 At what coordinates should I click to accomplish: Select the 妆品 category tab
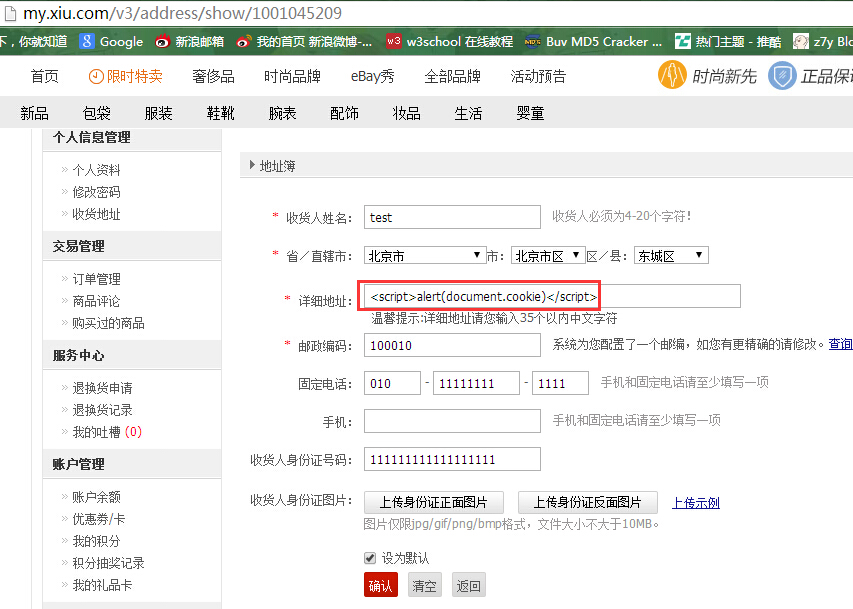tap(406, 113)
